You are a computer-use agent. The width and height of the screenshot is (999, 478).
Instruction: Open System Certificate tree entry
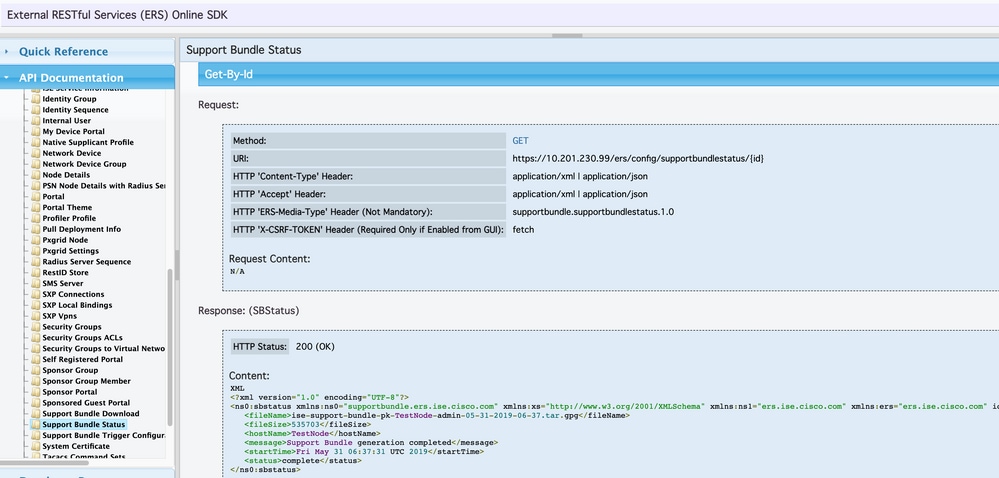[76, 445]
